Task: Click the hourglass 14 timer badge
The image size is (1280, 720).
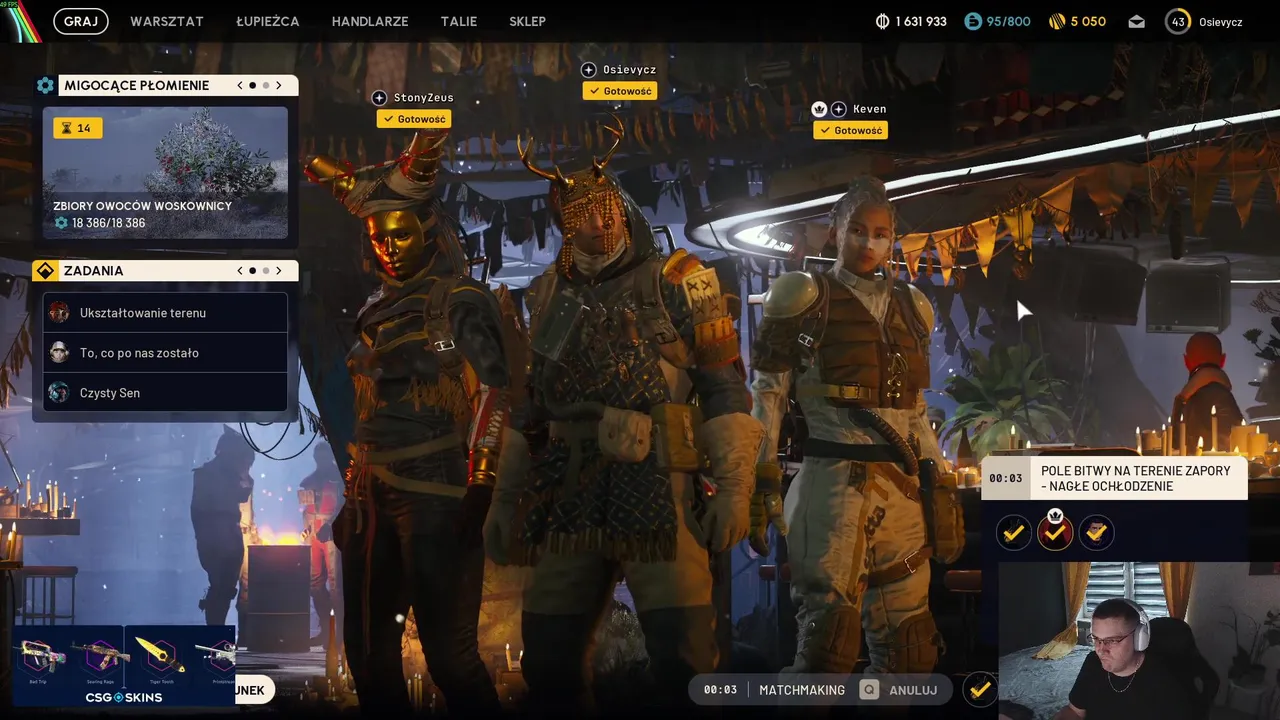Action: (x=78, y=128)
